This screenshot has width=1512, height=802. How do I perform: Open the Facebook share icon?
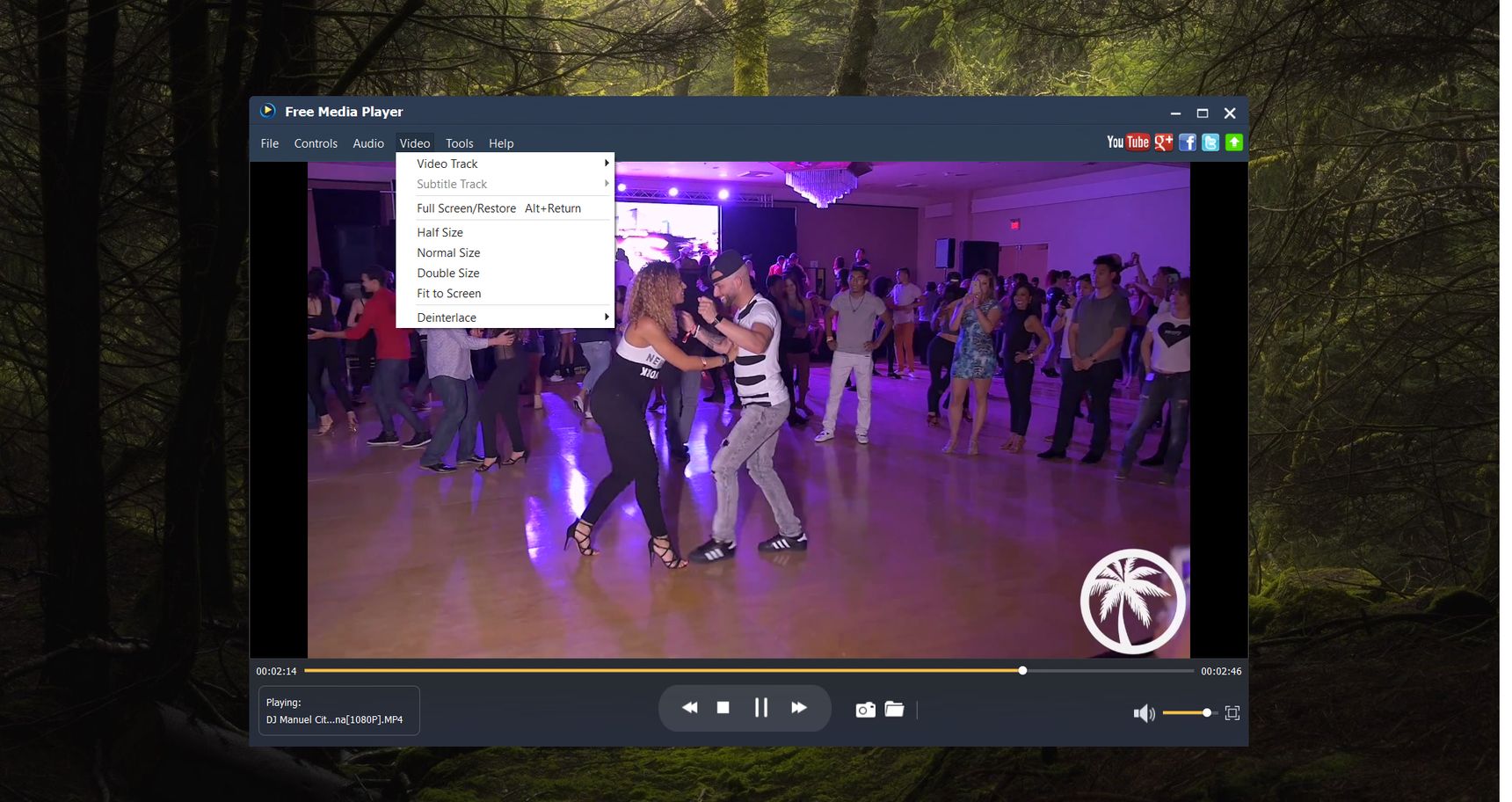pos(1188,142)
